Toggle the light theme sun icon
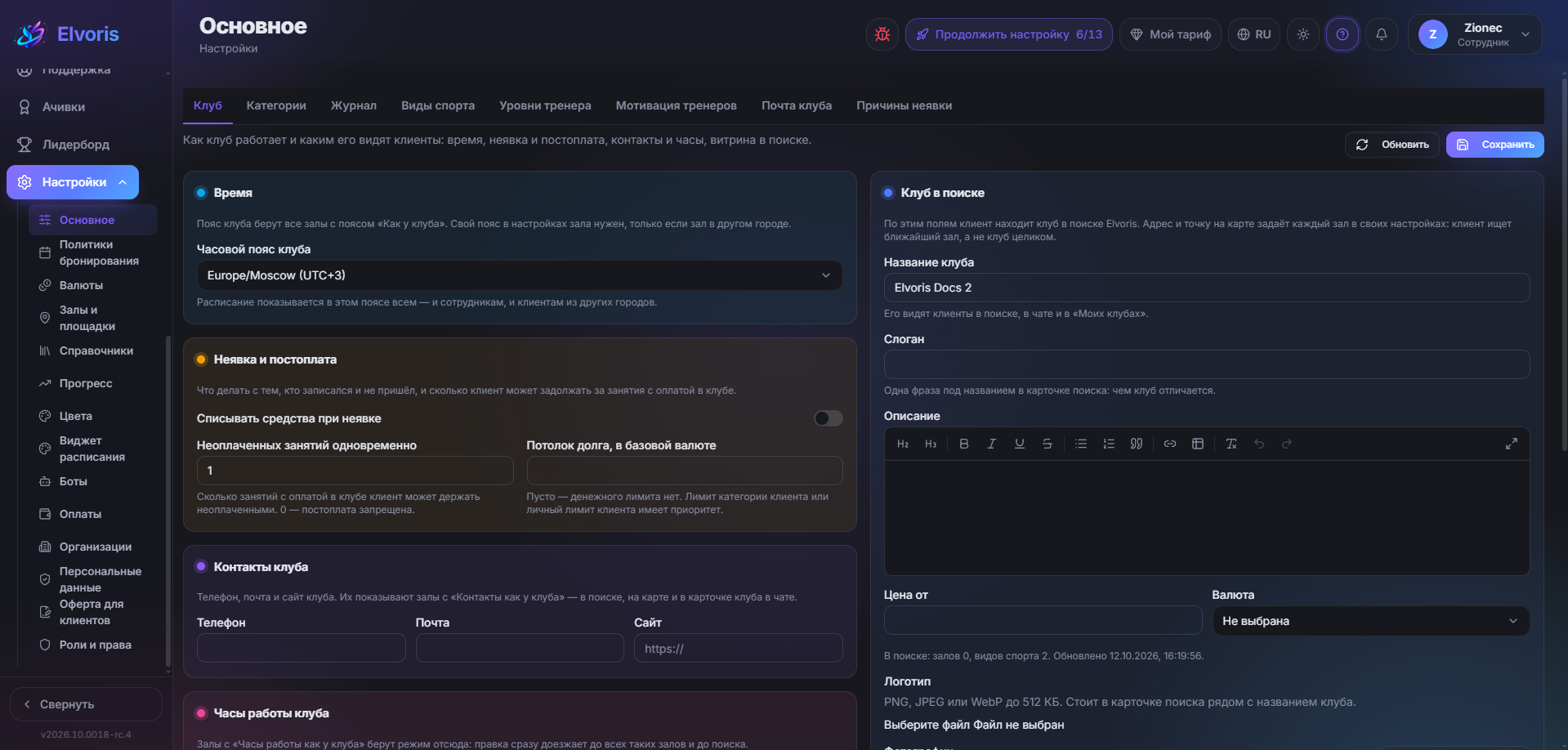The height and width of the screenshot is (750, 1568). pyautogui.click(x=1302, y=34)
